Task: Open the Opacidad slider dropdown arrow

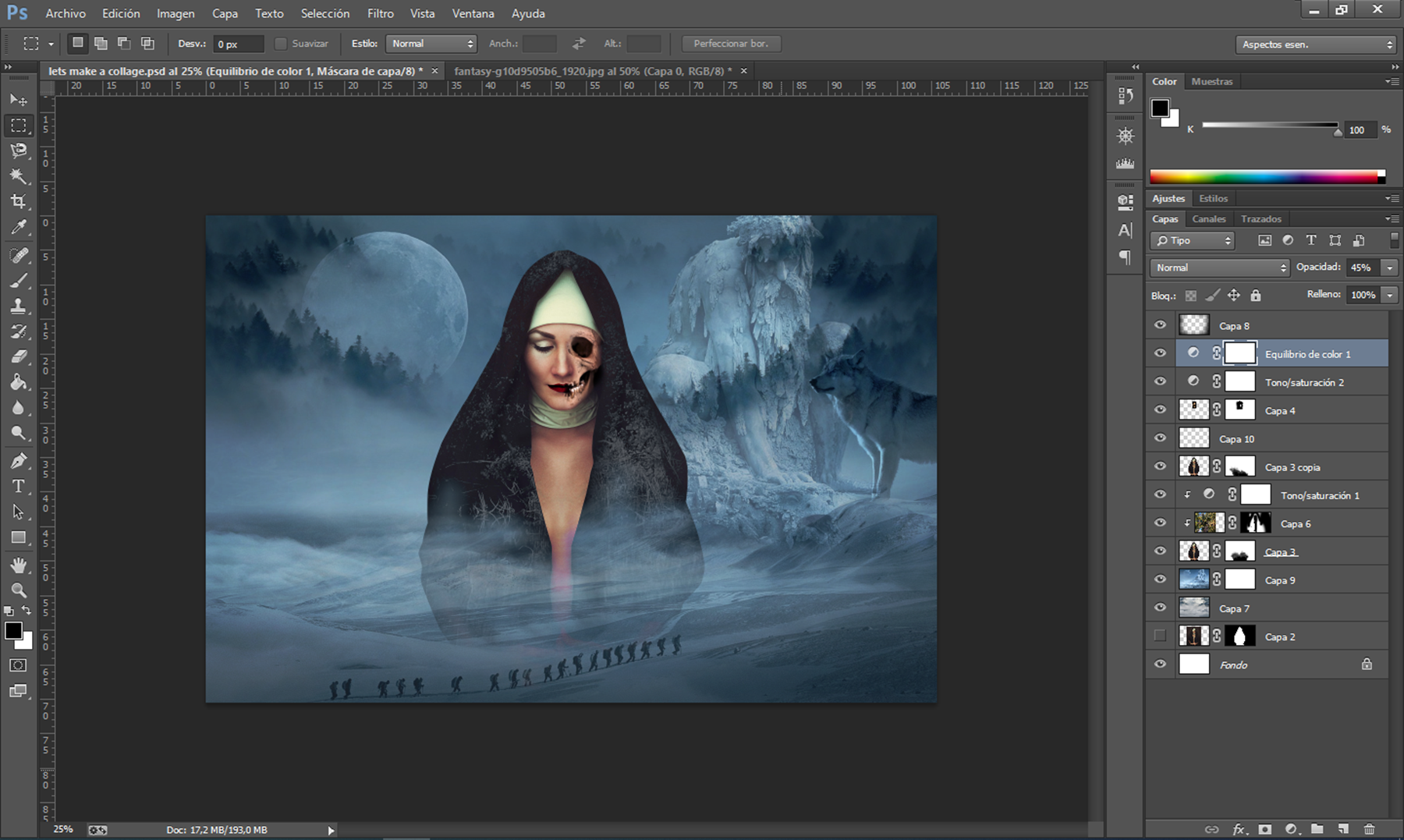Action: (1389, 268)
